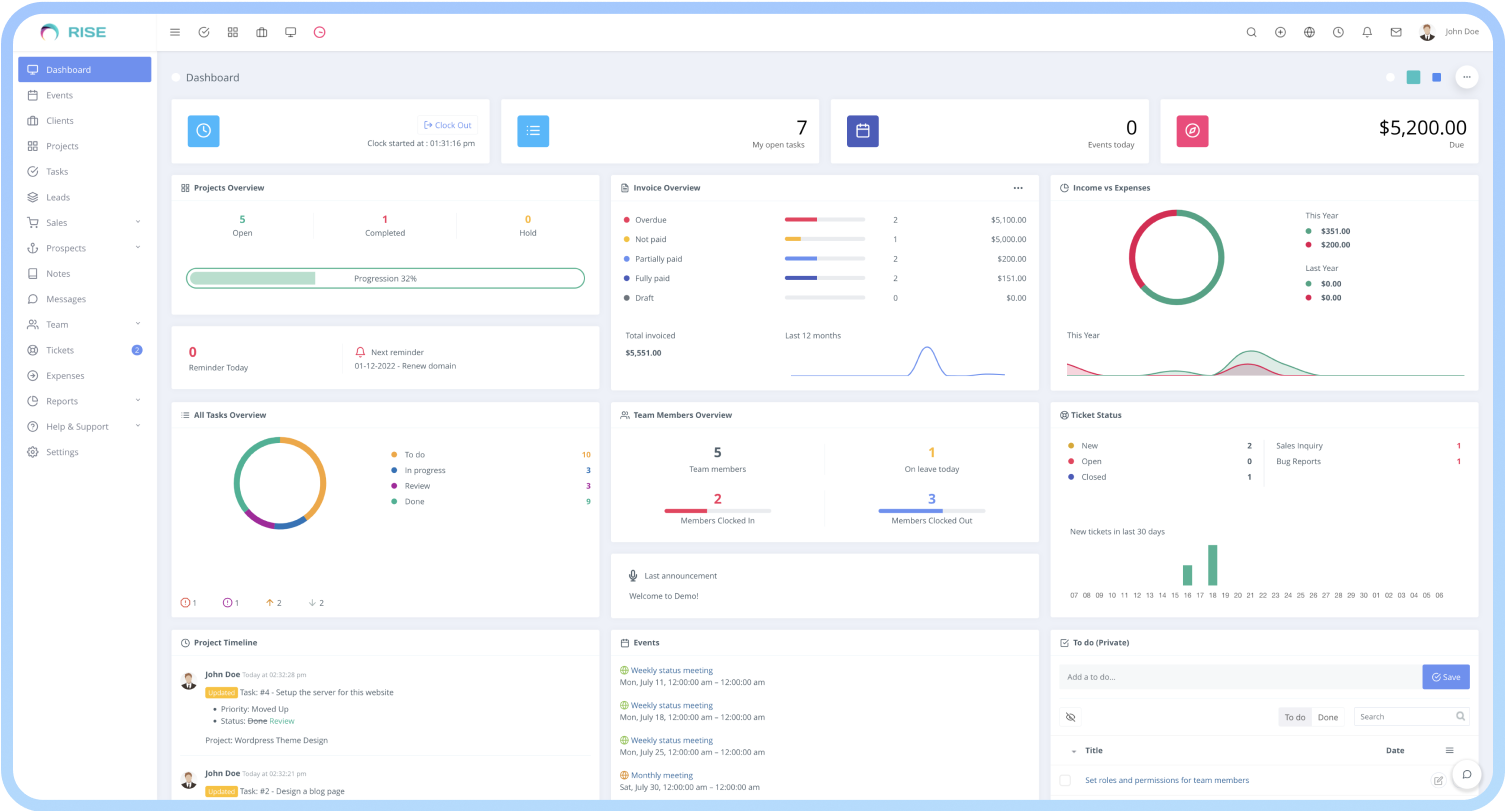Click the notification bell icon
This screenshot has height=811, width=1505.
click(x=1367, y=32)
